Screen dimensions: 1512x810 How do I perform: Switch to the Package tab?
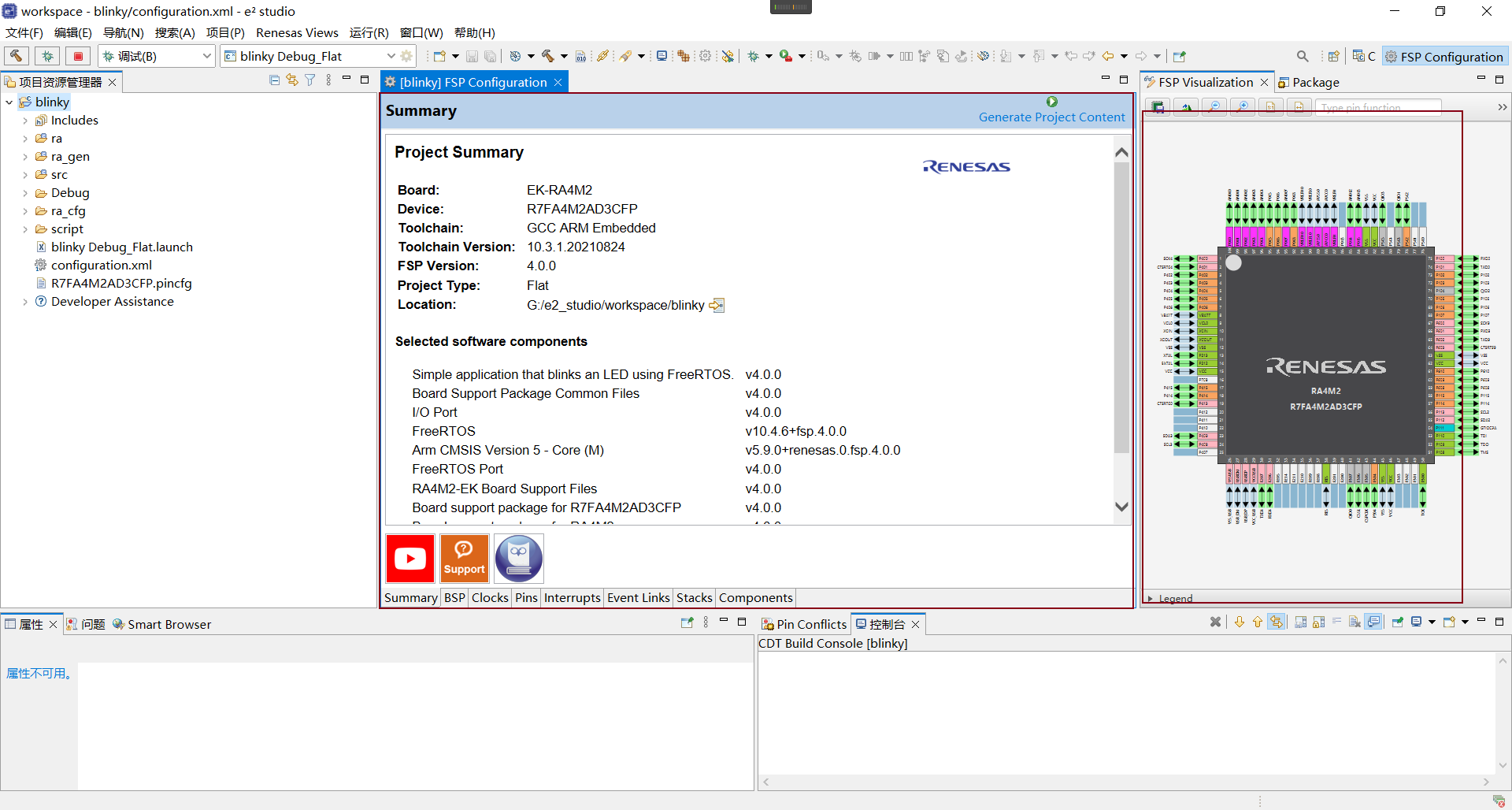(x=1309, y=83)
